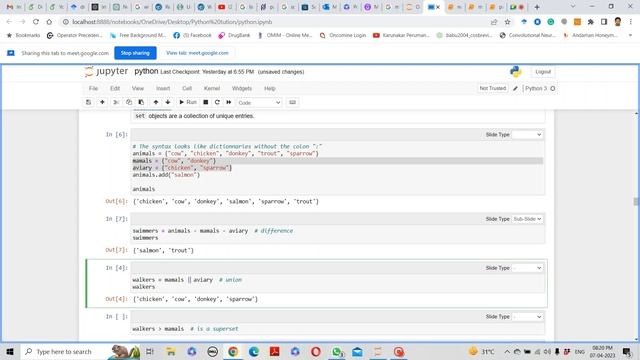Open the Cell menu
640x360 pixels.
click(187, 88)
